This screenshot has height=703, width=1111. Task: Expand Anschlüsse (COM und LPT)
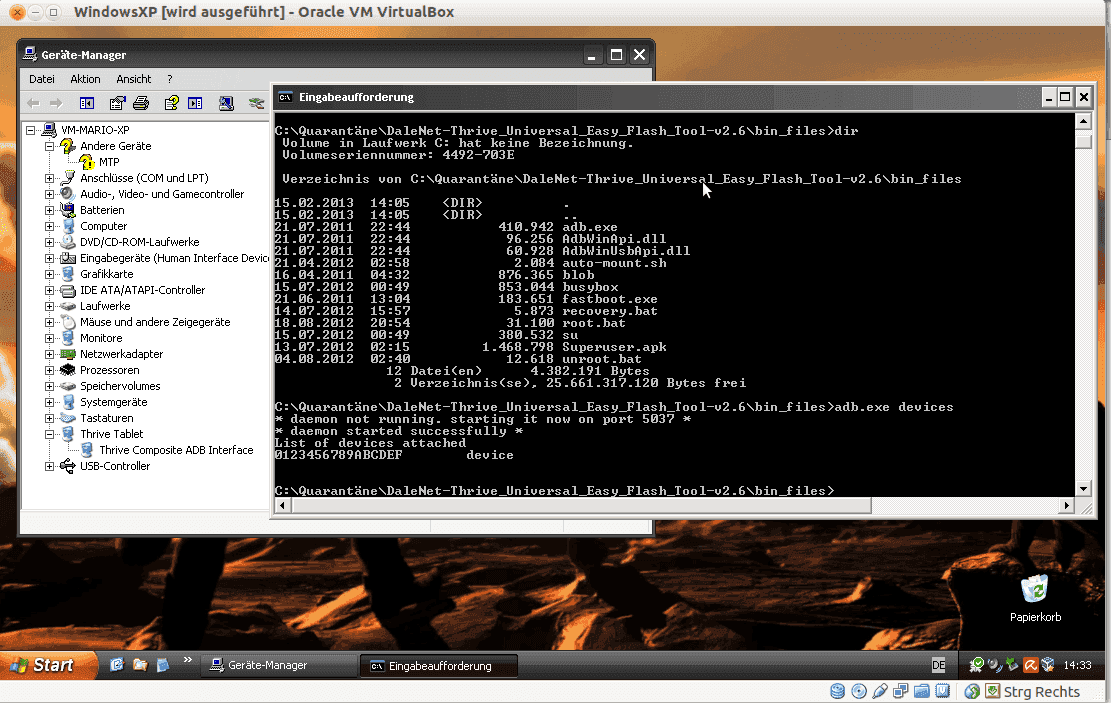(x=49, y=179)
